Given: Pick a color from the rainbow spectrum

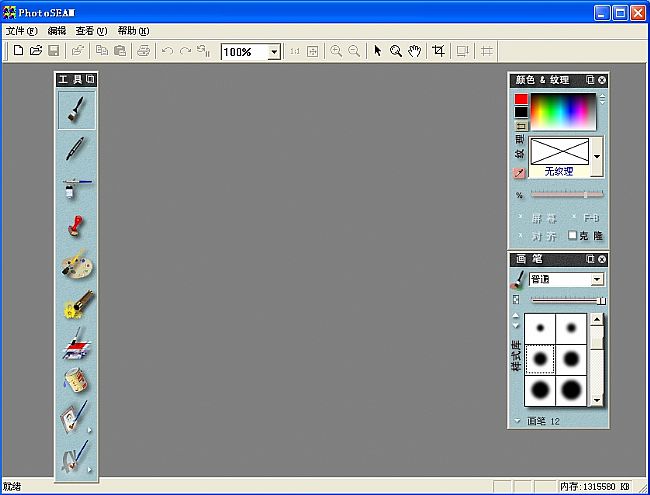Looking at the screenshot, I should (x=563, y=112).
